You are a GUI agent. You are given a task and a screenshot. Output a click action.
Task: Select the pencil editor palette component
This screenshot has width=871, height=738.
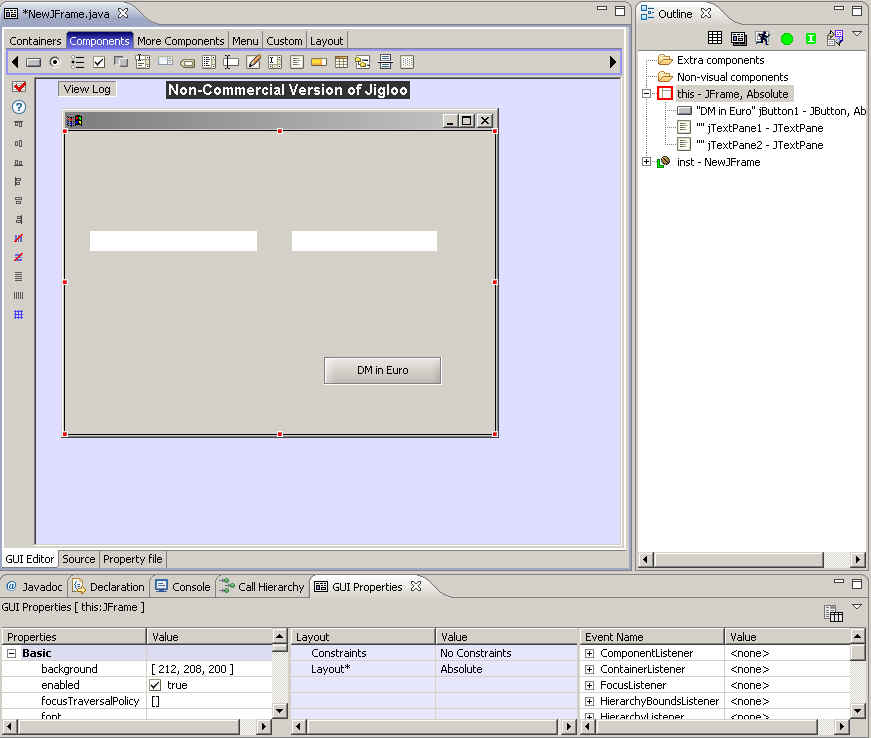[253, 62]
